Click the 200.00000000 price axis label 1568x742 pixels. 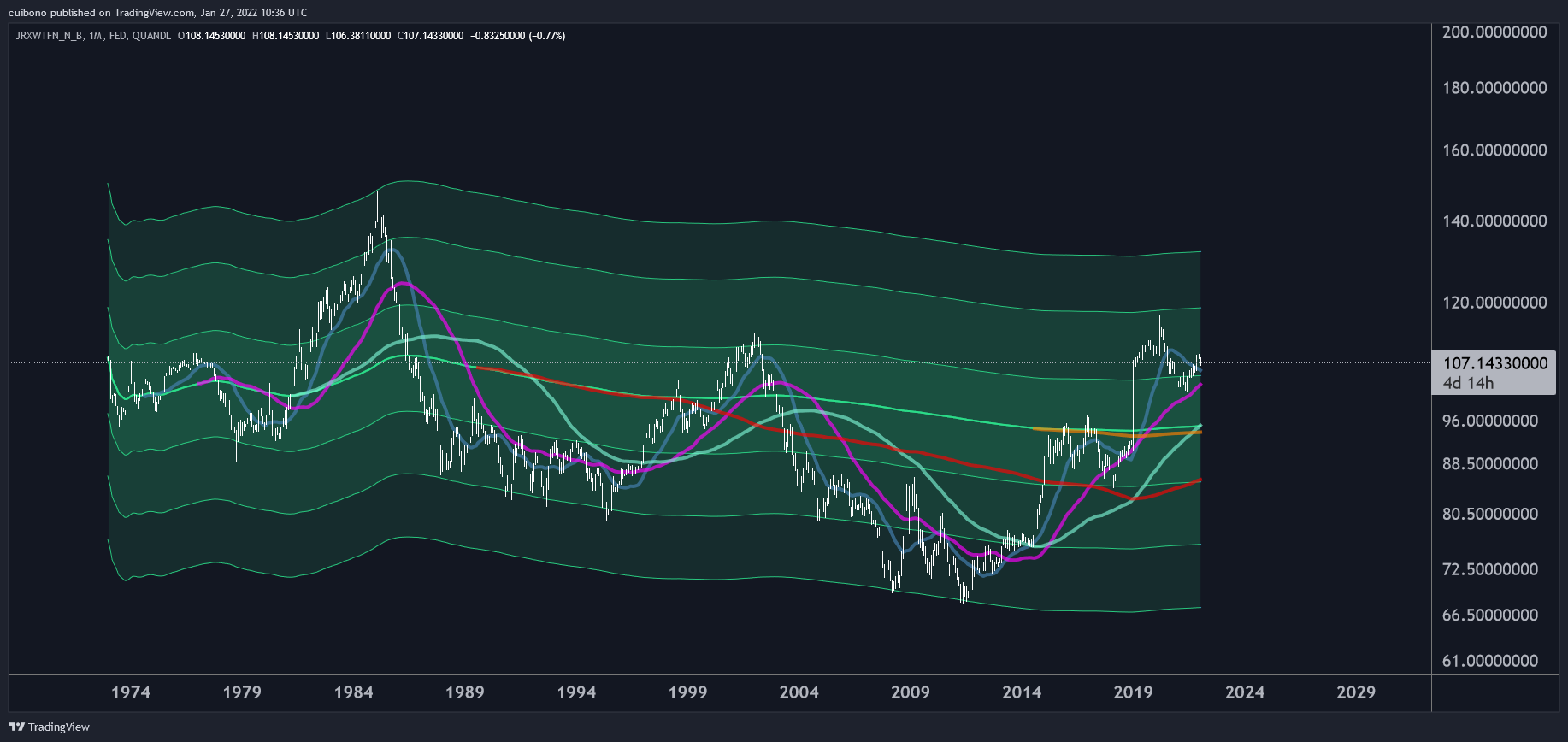tap(1494, 32)
